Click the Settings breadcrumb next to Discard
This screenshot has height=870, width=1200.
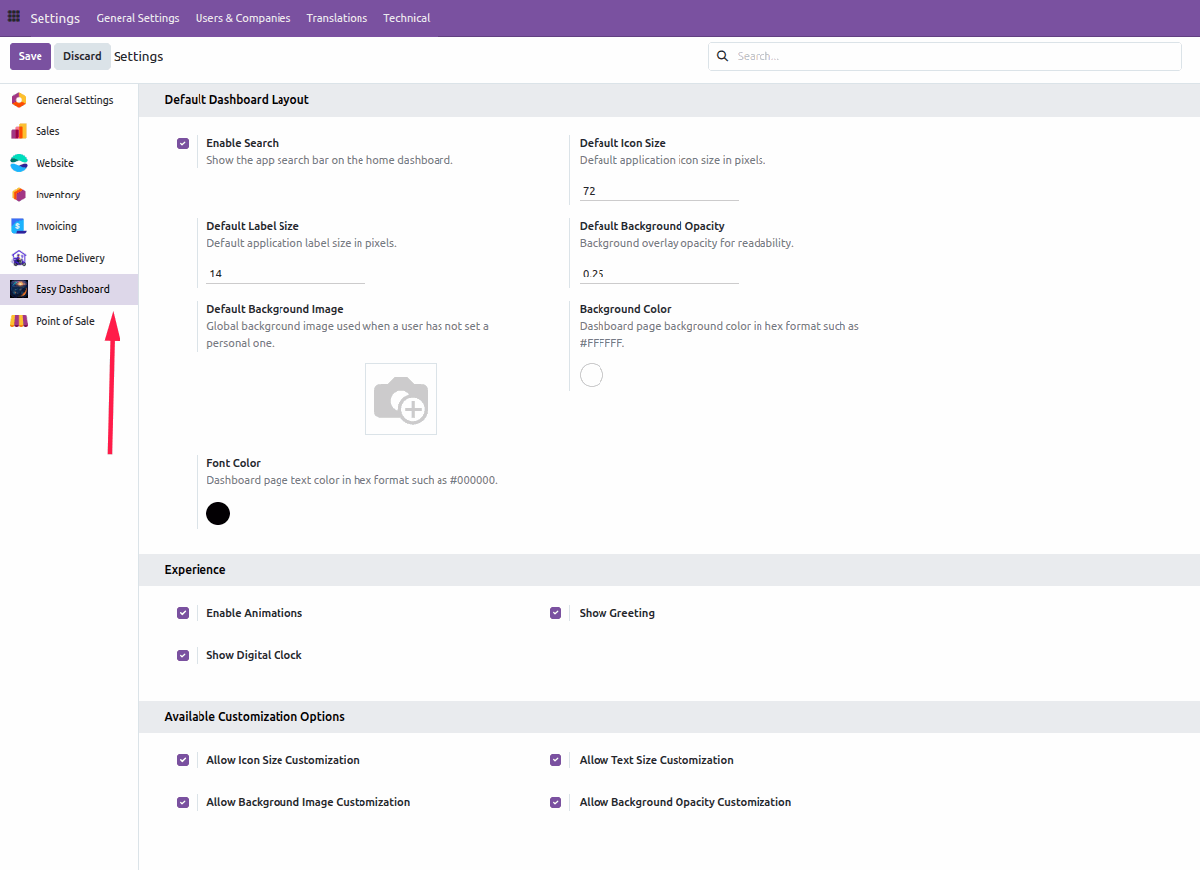(139, 56)
